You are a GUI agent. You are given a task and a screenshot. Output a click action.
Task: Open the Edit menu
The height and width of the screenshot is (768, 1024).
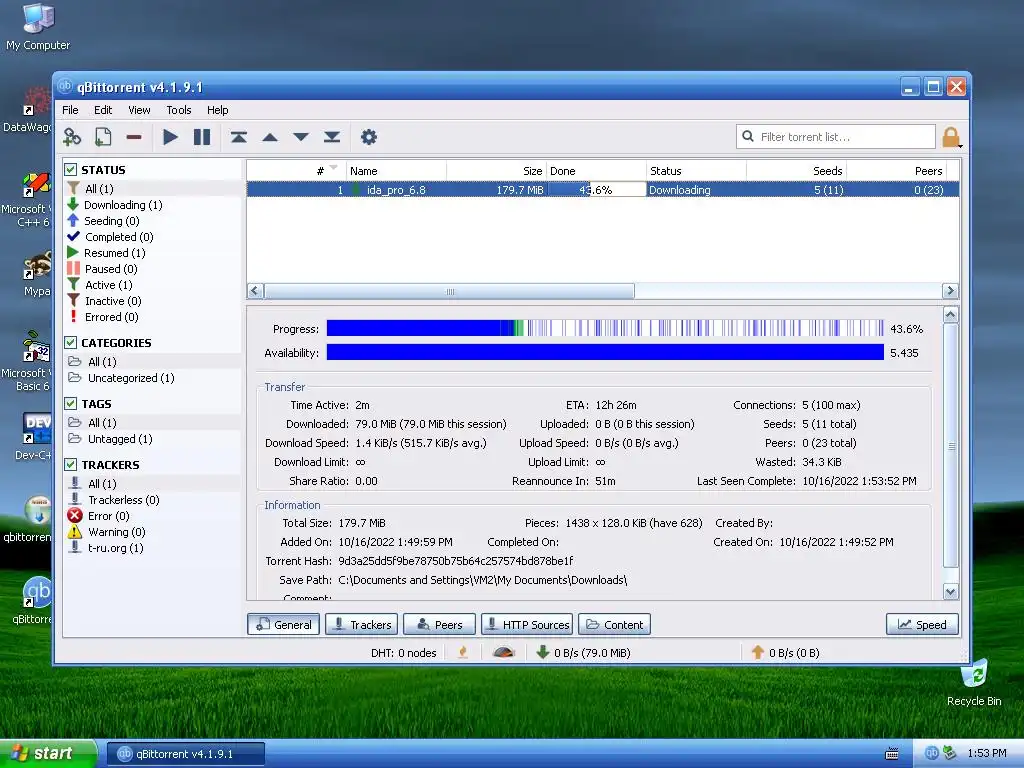tap(103, 110)
